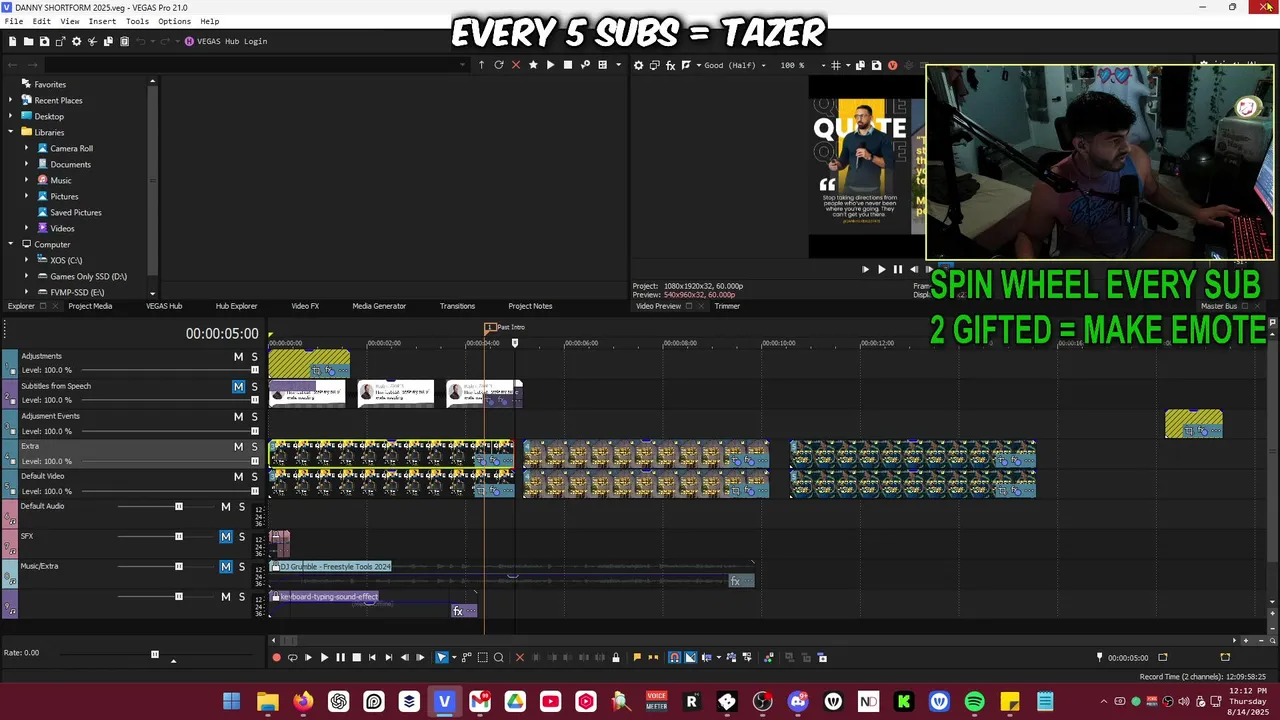Switch to the Media Generator tab
Image resolution: width=1280 pixels, height=720 pixels.
379,306
